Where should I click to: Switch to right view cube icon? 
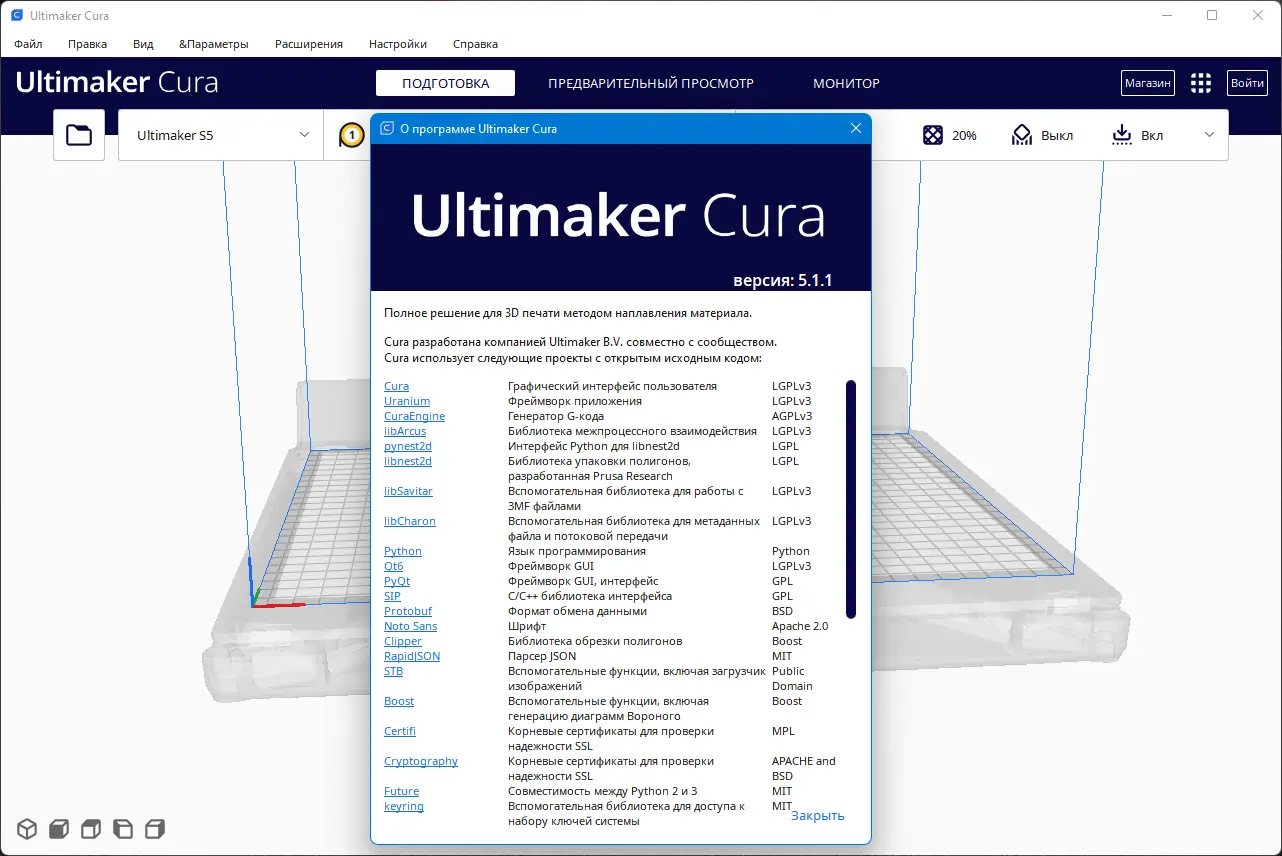point(155,828)
